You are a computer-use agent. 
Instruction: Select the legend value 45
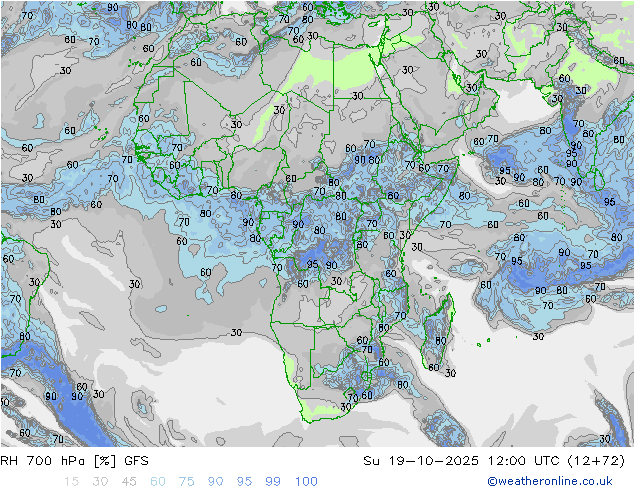[129, 482]
